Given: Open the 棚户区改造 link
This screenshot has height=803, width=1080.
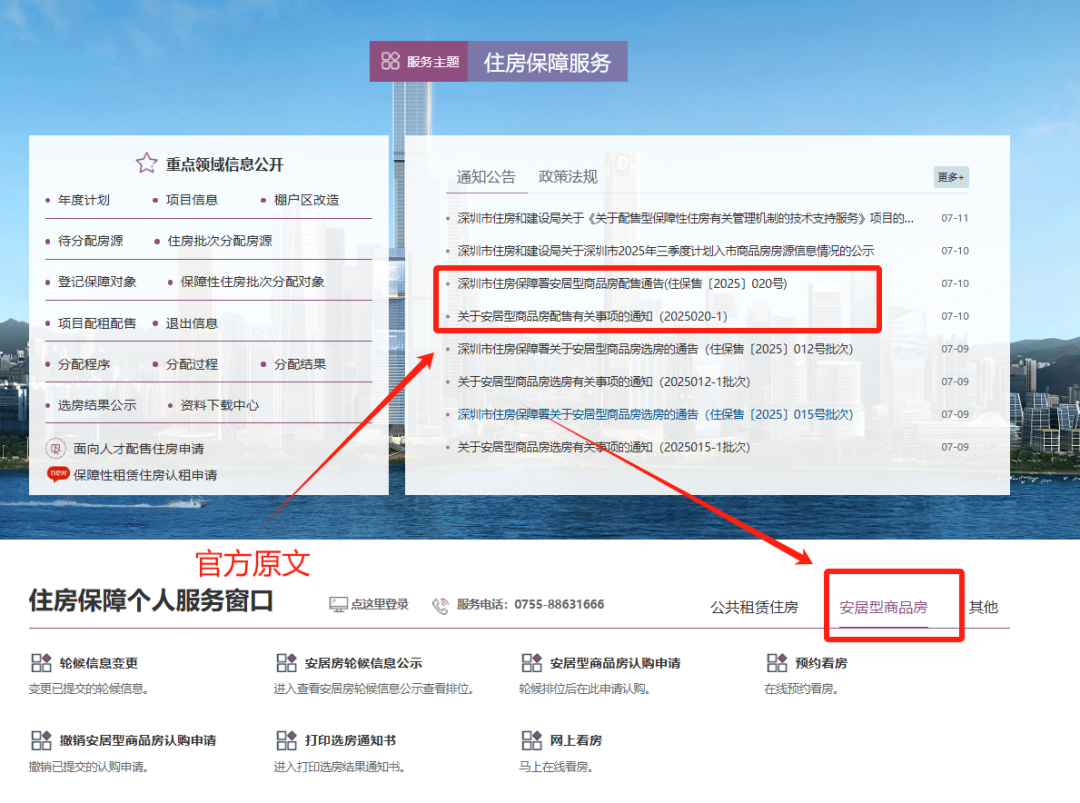Looking at the screenshot, I should coord(306,200).
